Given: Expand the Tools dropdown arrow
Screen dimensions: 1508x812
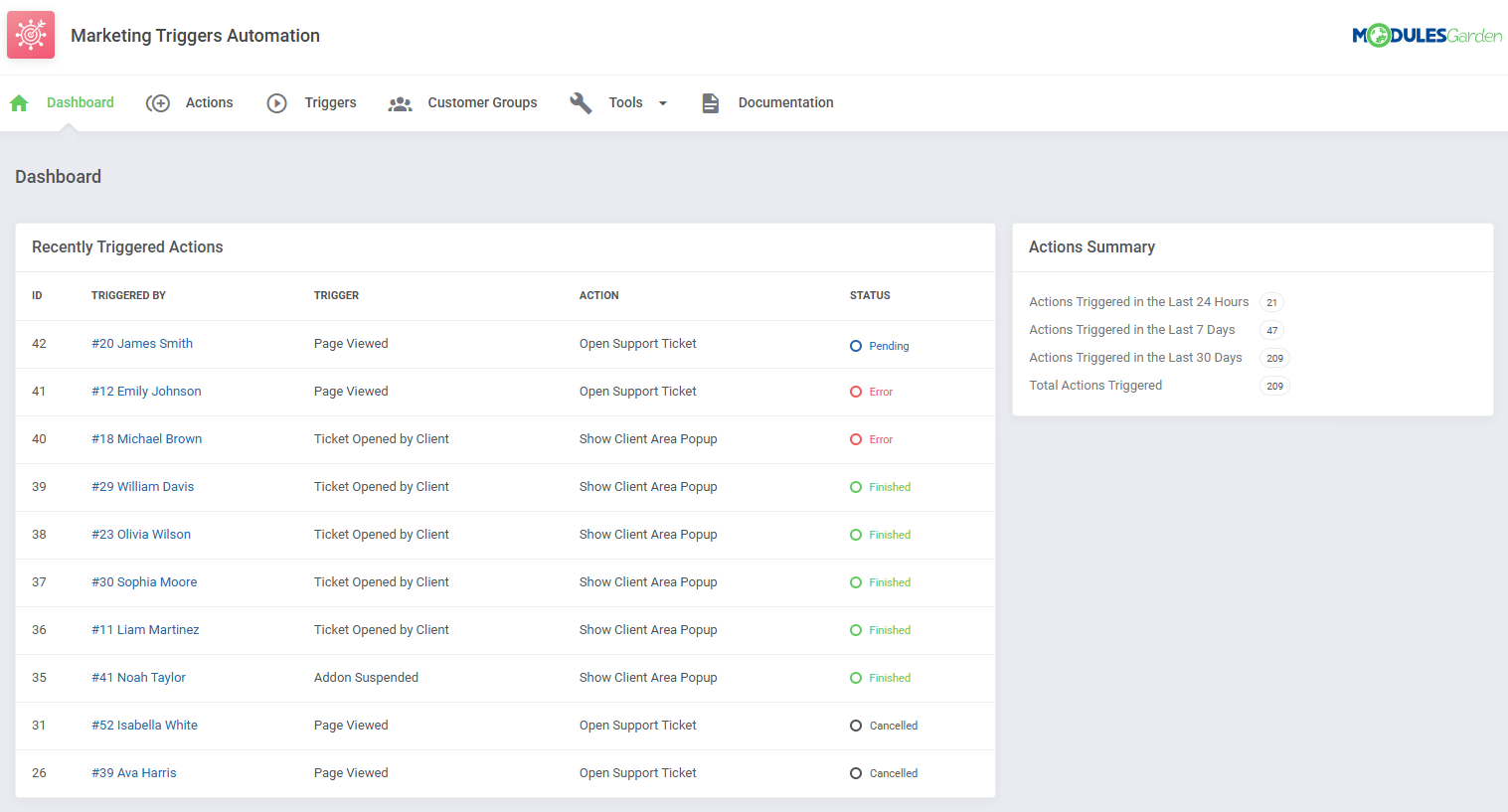Looking at the screenshot, I should click(662, 102).
